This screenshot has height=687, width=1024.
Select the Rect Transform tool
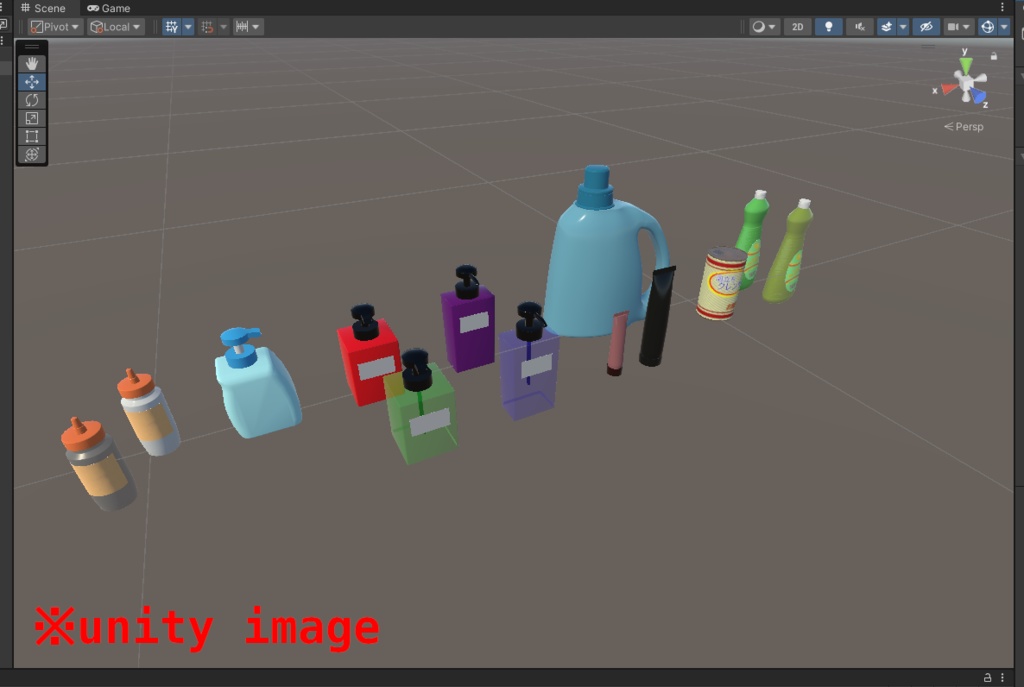coord(32,136)
